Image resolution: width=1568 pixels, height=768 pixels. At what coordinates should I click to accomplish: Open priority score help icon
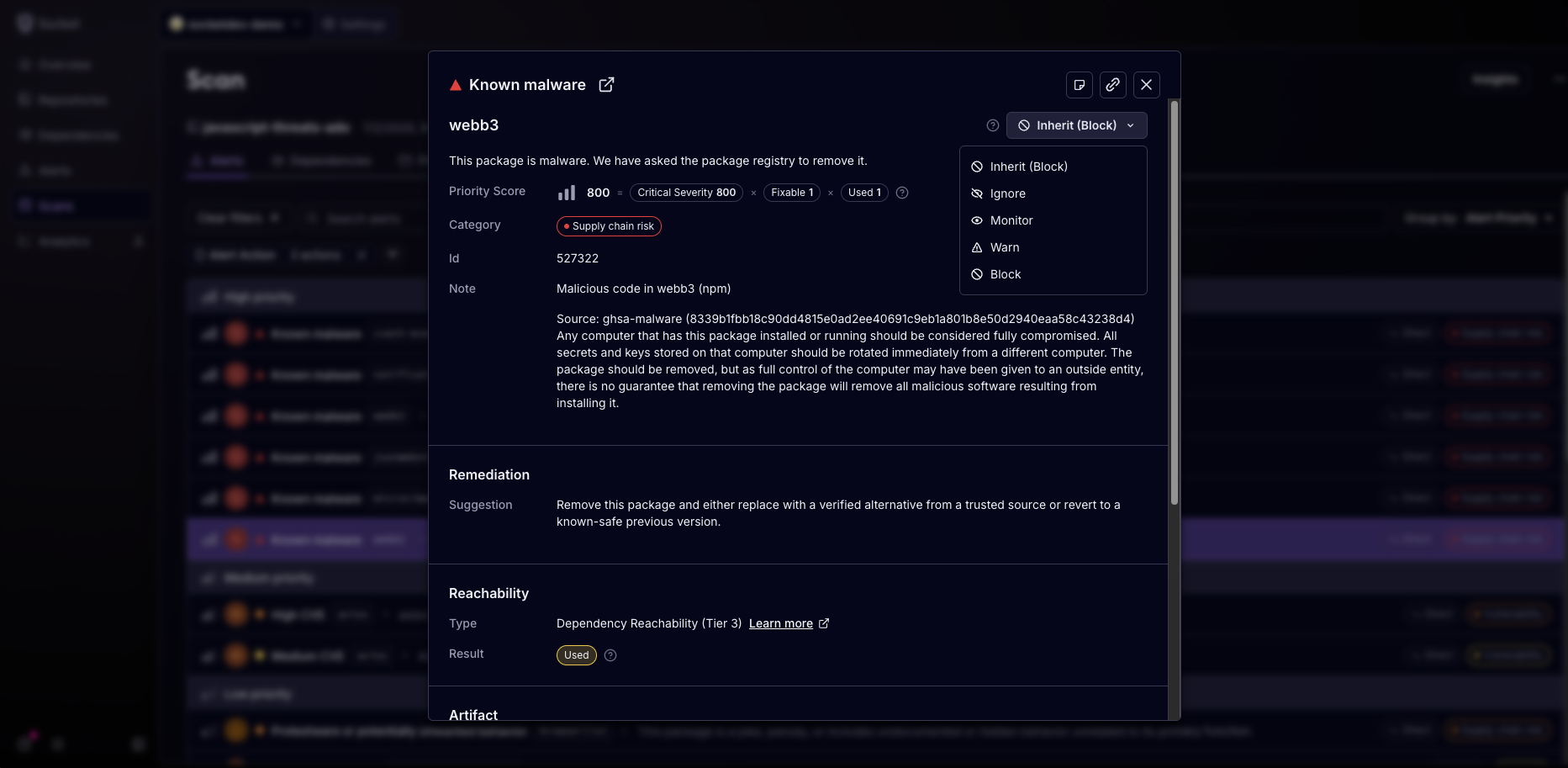click(x=902, y=193)
